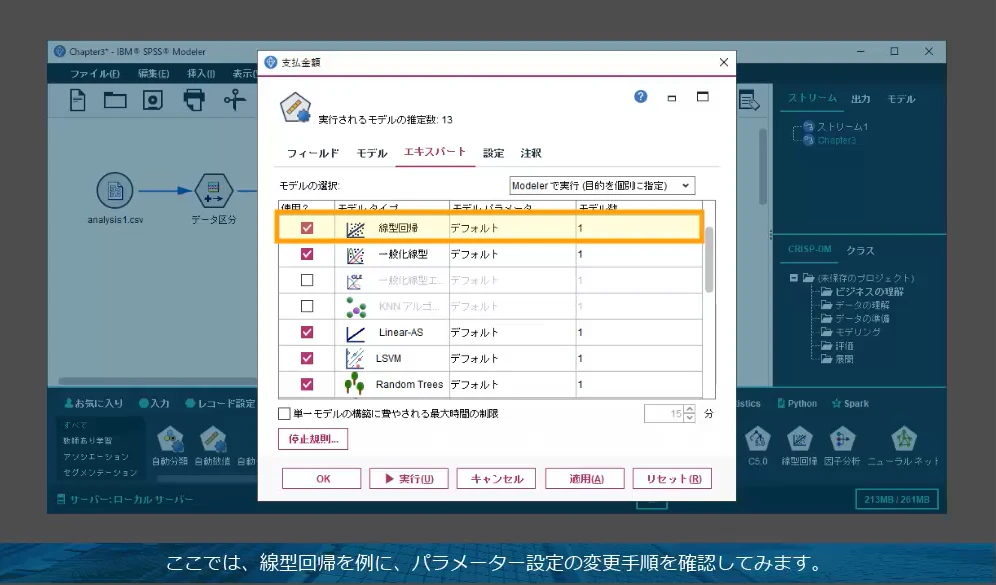Click the 線型回帰 model icon in the table
The width and height of the screenshot is (996, 585).
click(x=355, y=228)
